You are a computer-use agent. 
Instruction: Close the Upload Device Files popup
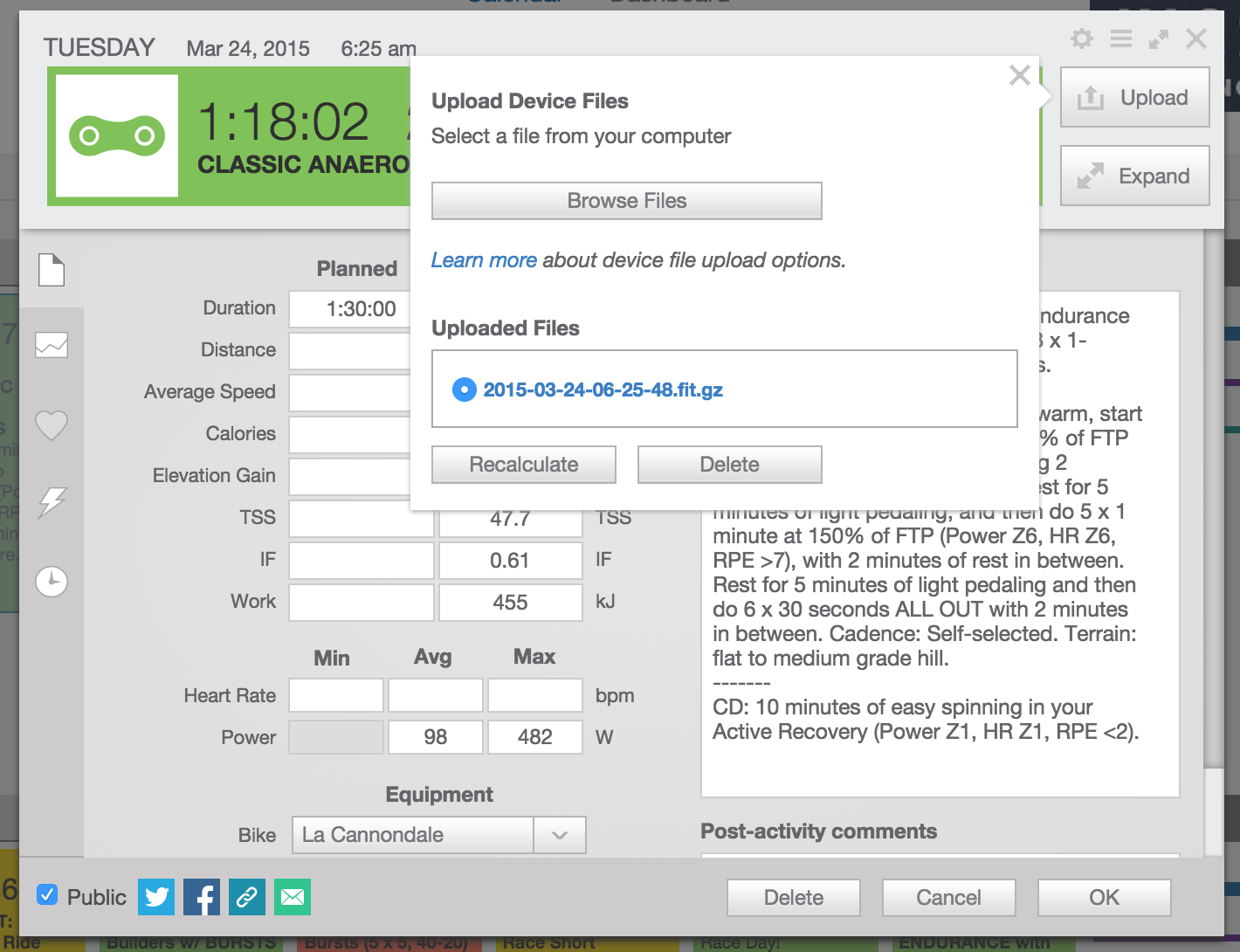pyautogui.click(x=1019, y=75)
